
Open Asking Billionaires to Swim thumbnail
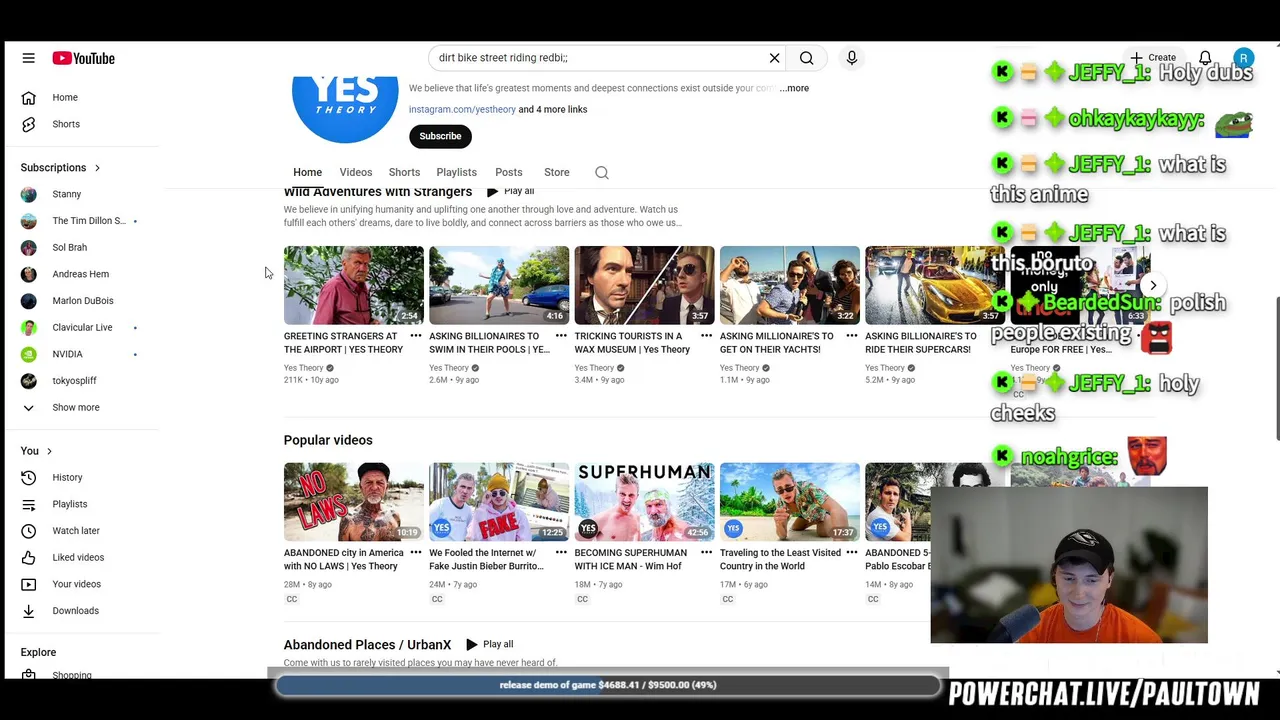(x=499, y=285)
